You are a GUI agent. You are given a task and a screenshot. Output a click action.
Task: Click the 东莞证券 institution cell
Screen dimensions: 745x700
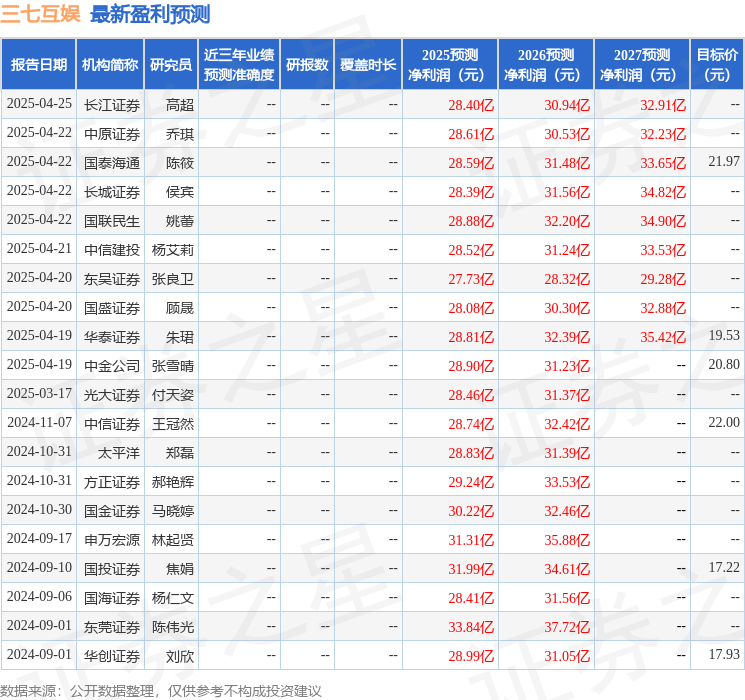(x=112, y=627)
